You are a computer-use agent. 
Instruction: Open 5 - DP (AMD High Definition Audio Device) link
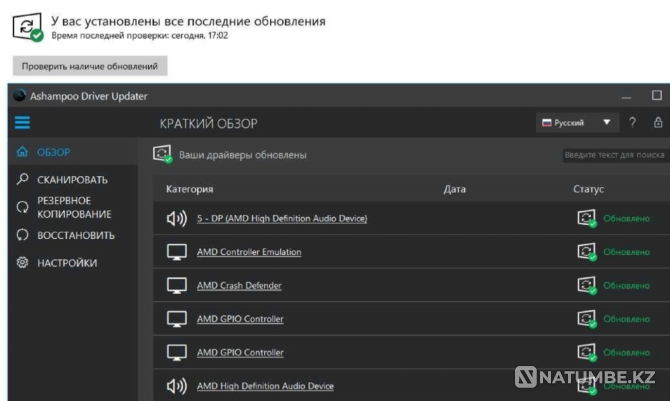tap(282, 218)
